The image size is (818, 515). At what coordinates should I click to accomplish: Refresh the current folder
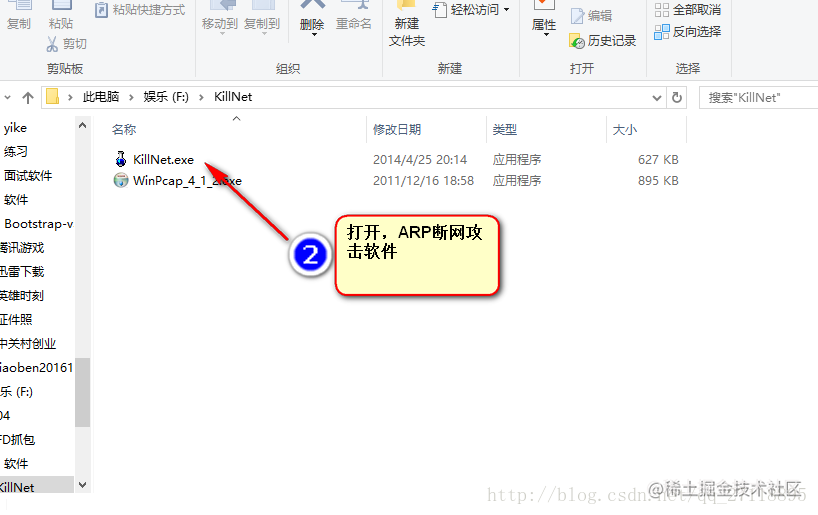(x=677, y=98)
